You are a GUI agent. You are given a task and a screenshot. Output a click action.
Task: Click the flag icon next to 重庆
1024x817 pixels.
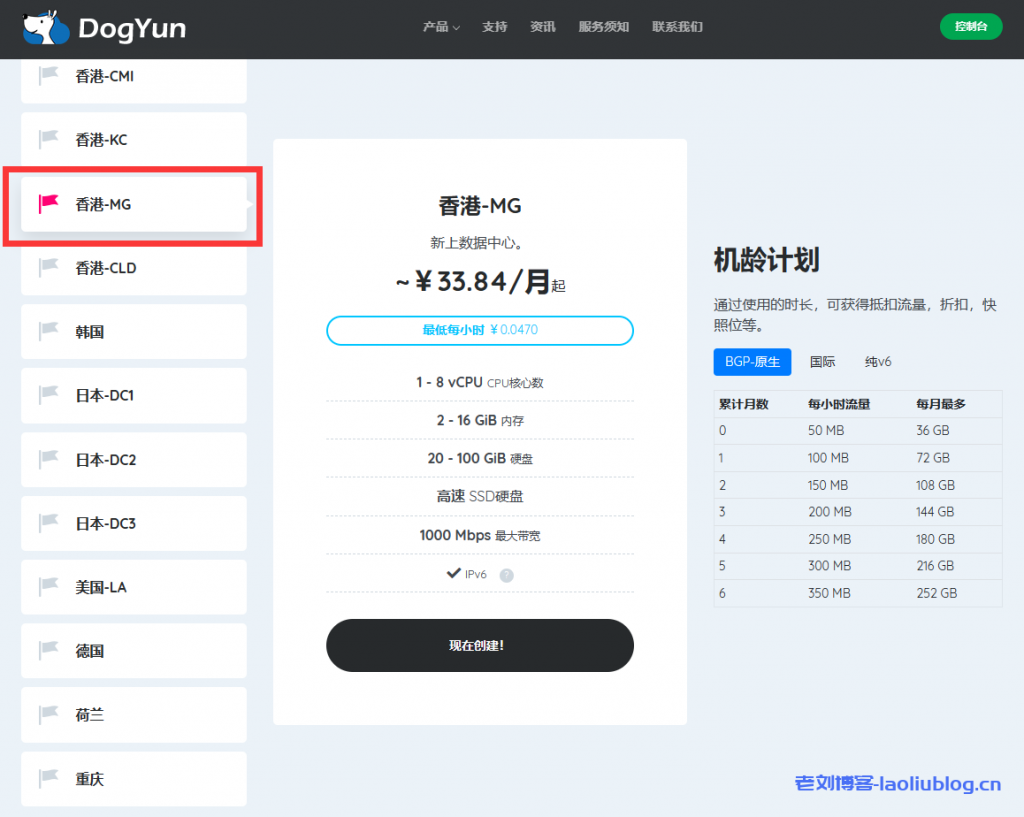pyautogui.click(x=48, y=778)
